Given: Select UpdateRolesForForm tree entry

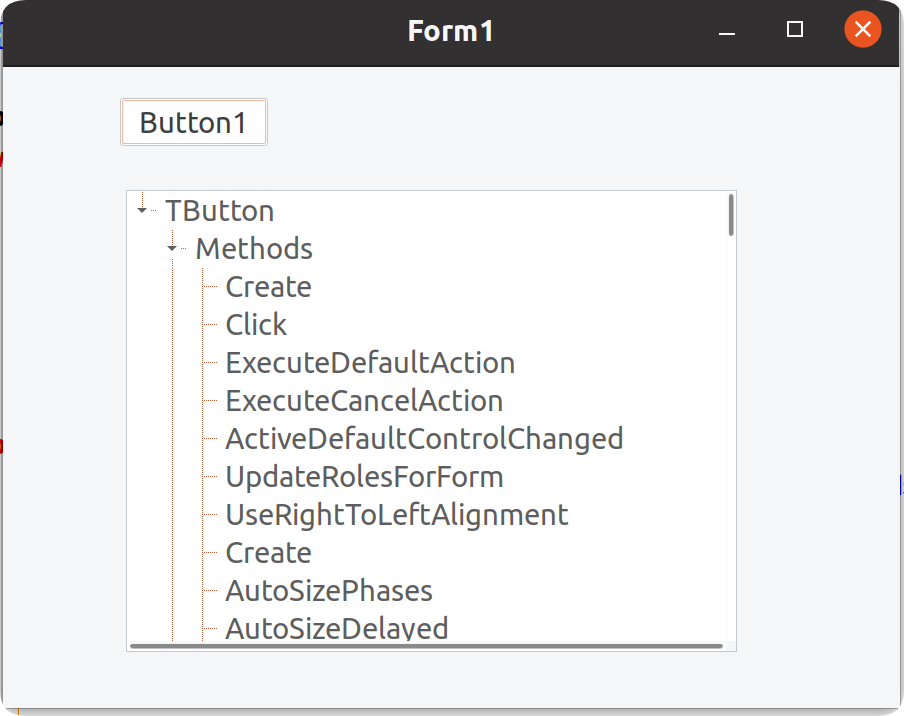Looking at the screenshot, I should tap(363, 477).
